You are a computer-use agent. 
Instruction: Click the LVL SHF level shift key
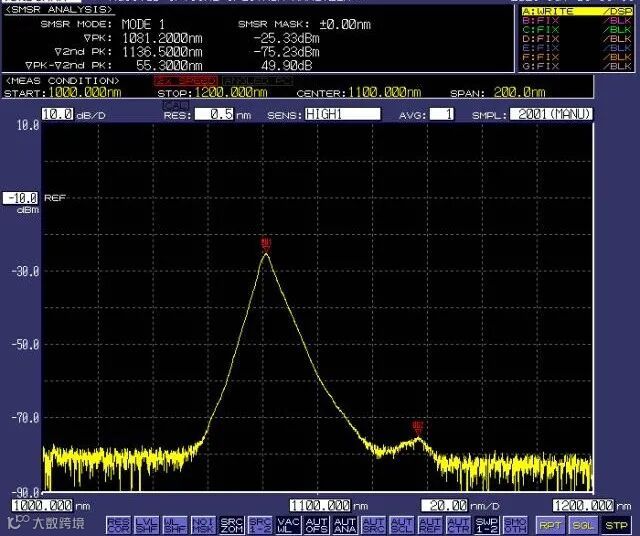(x=146, y=525)
